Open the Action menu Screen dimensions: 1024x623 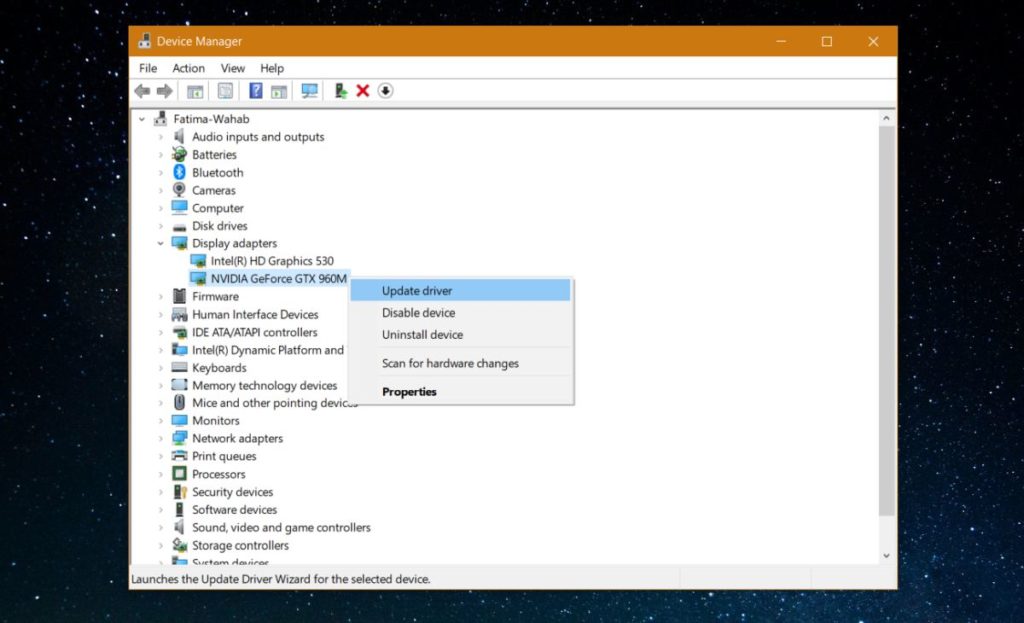point(188,68)
